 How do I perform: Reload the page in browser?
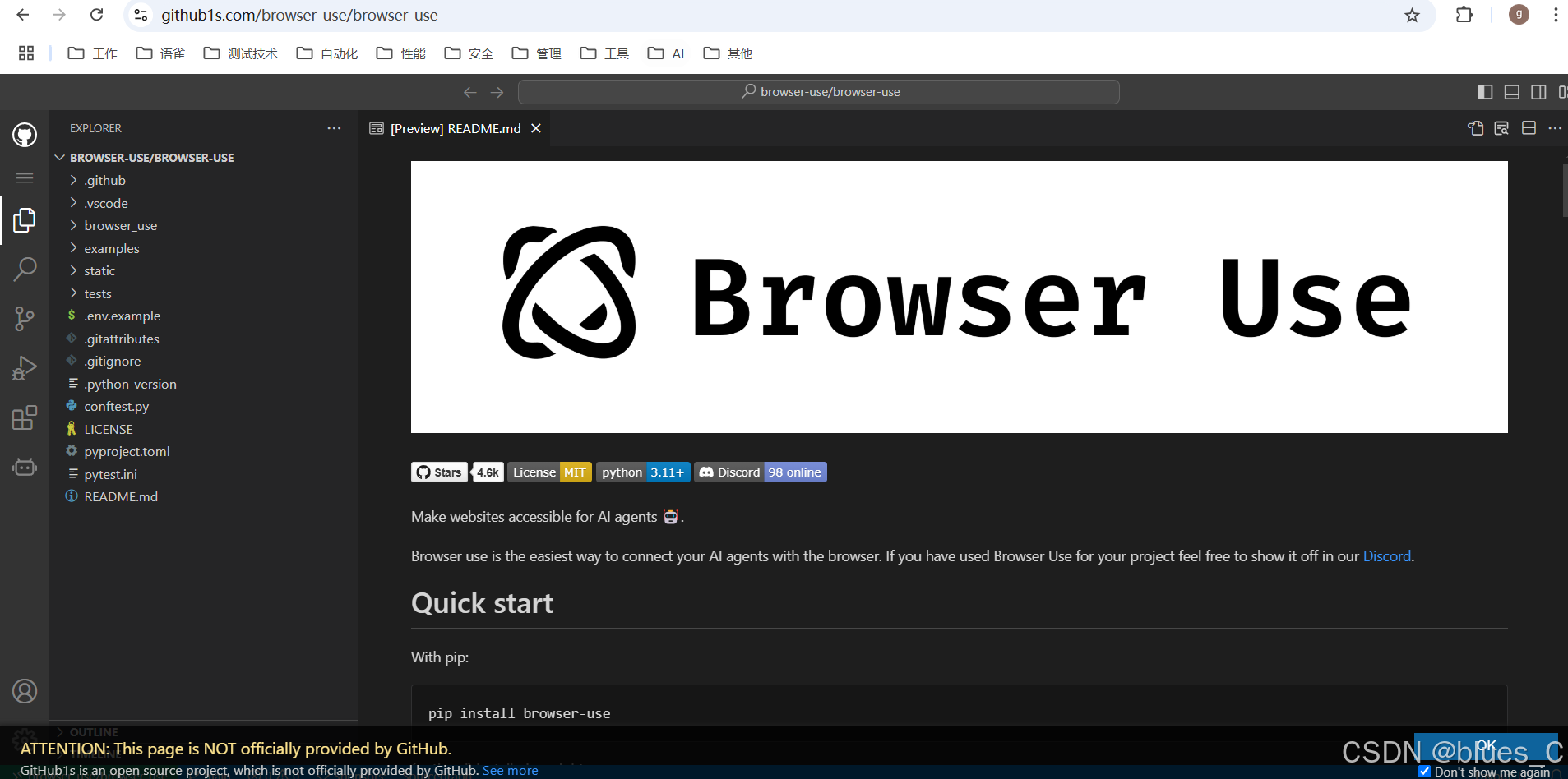point(97,15)
